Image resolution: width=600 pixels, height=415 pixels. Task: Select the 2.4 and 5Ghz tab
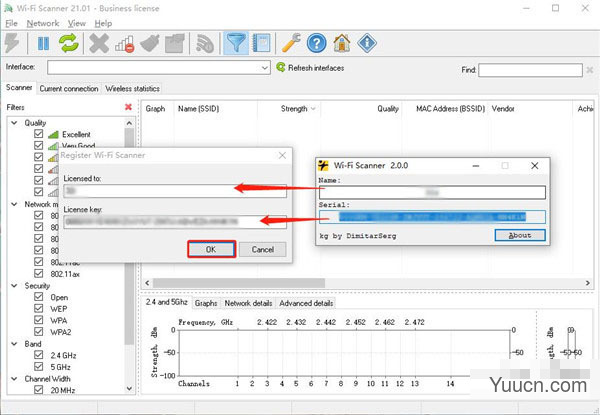pos(166,302)
